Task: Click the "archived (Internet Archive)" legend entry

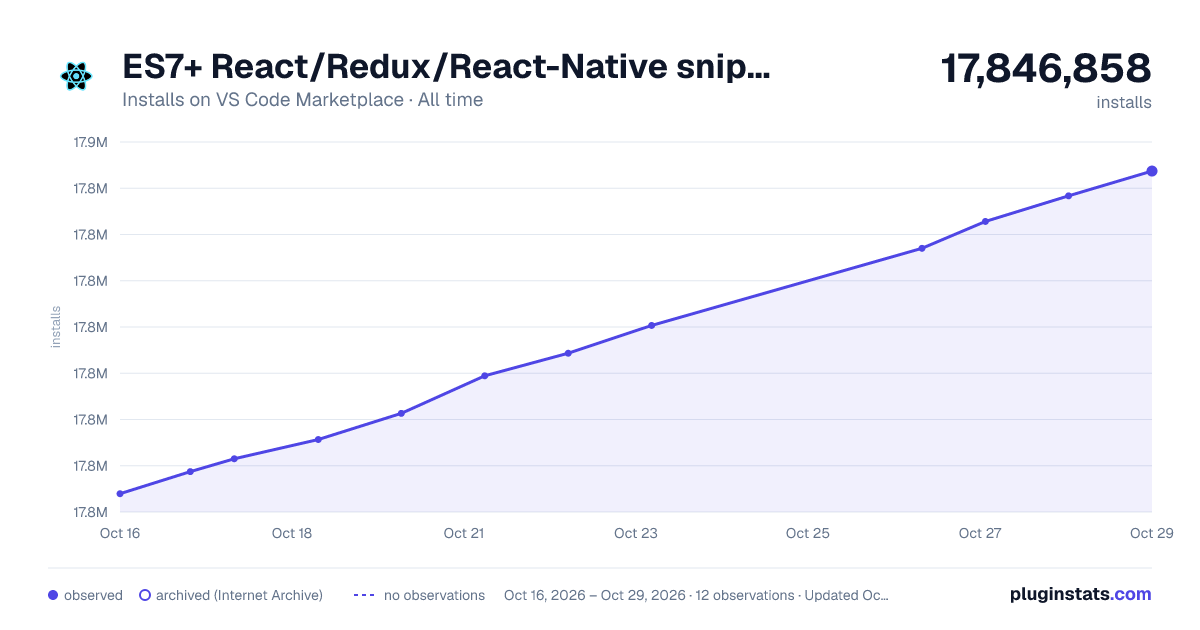Action: click(x=230, y=595)
